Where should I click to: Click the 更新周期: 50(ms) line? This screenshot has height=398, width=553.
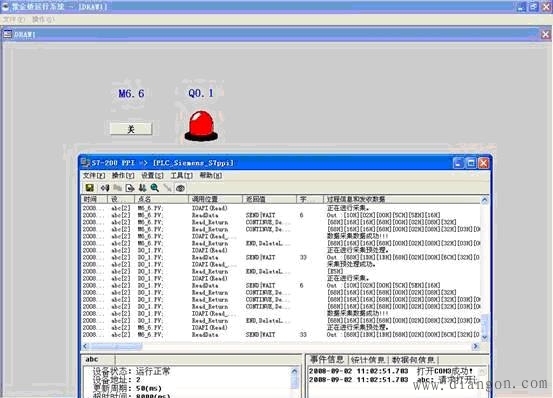point(127,388)
